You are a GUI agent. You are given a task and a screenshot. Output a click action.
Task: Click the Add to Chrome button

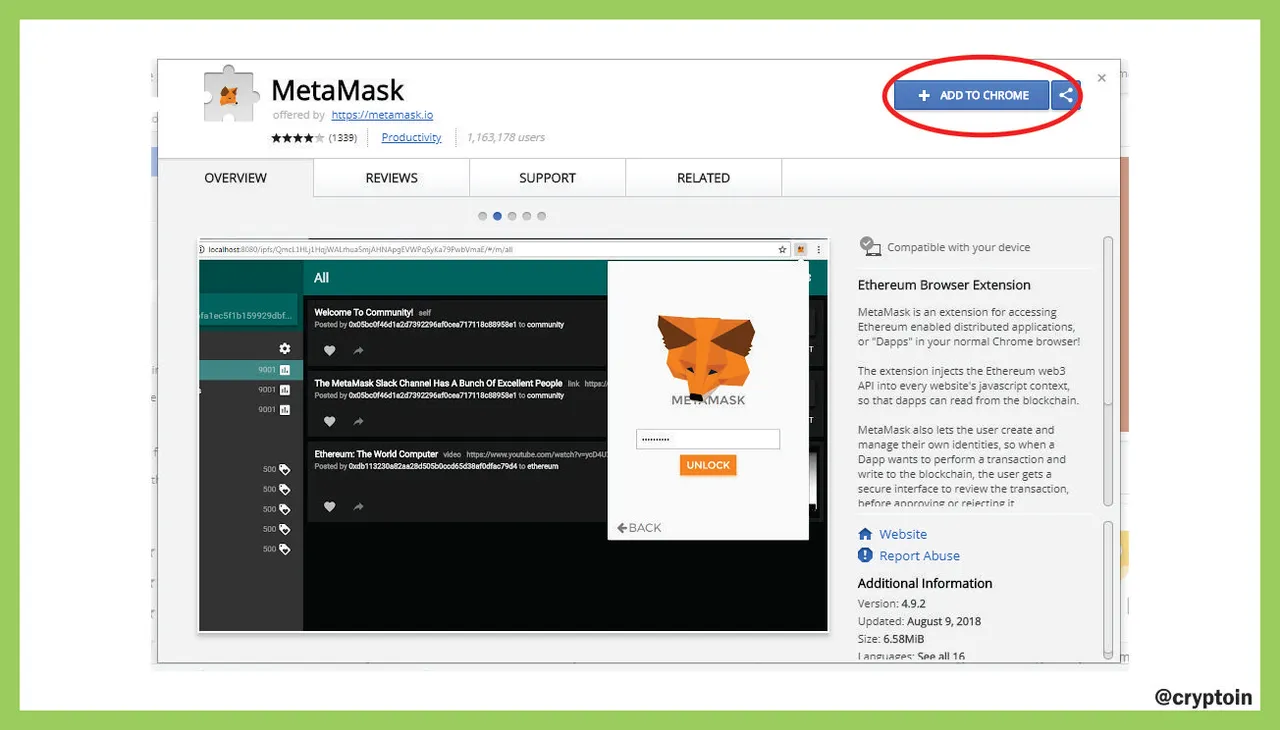(x=971, y=95)
